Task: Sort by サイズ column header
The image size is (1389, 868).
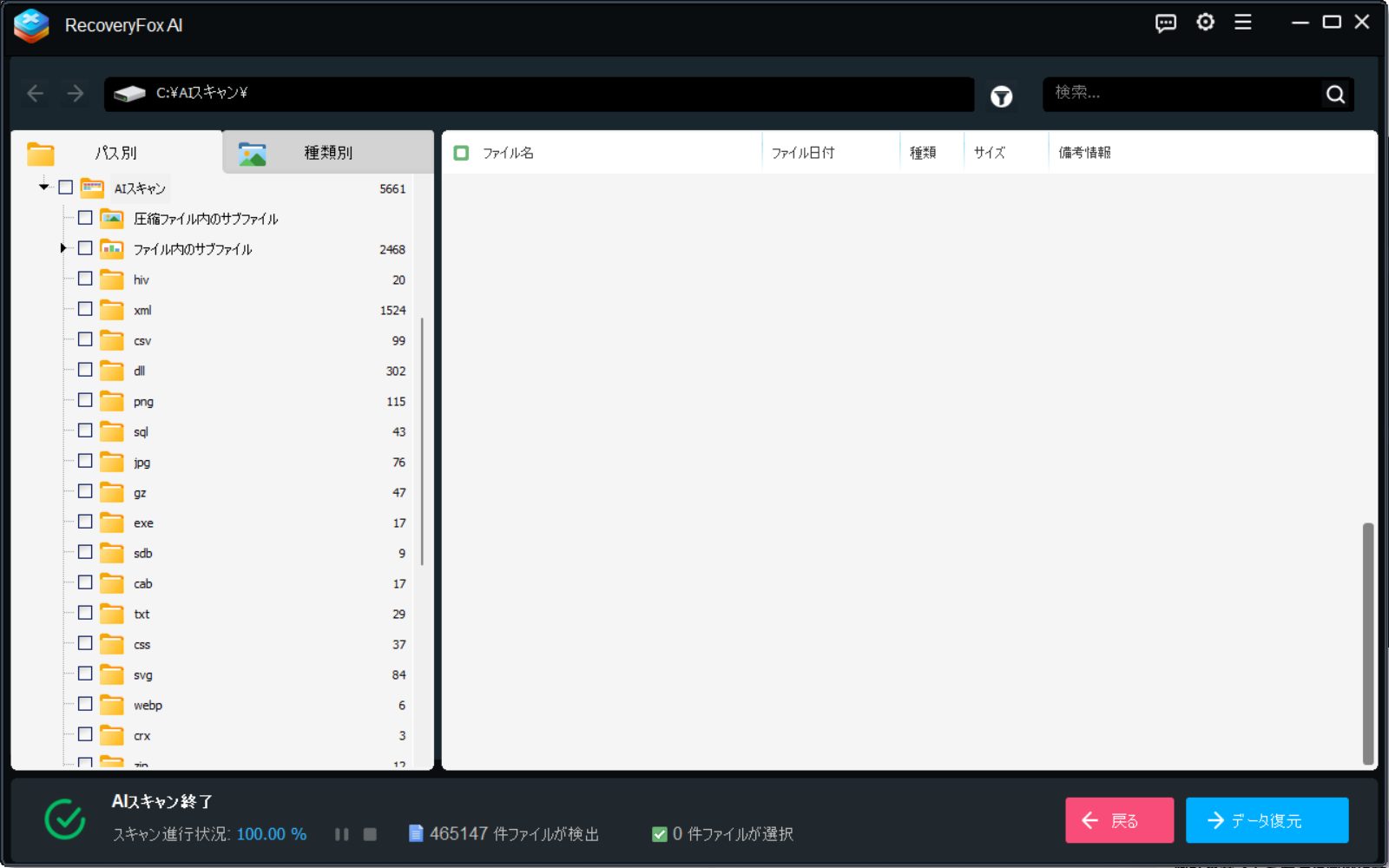Action: click(x=990, y=153)
